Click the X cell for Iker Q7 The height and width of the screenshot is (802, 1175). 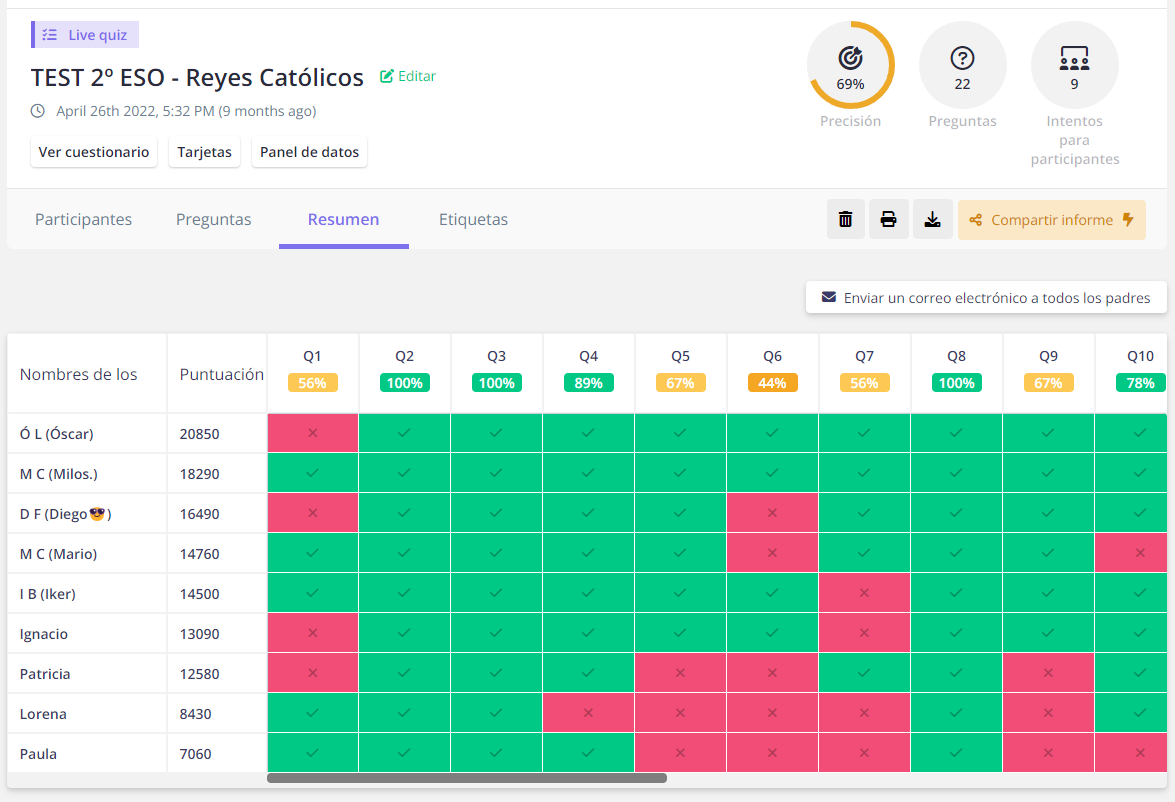click(864, 594)
